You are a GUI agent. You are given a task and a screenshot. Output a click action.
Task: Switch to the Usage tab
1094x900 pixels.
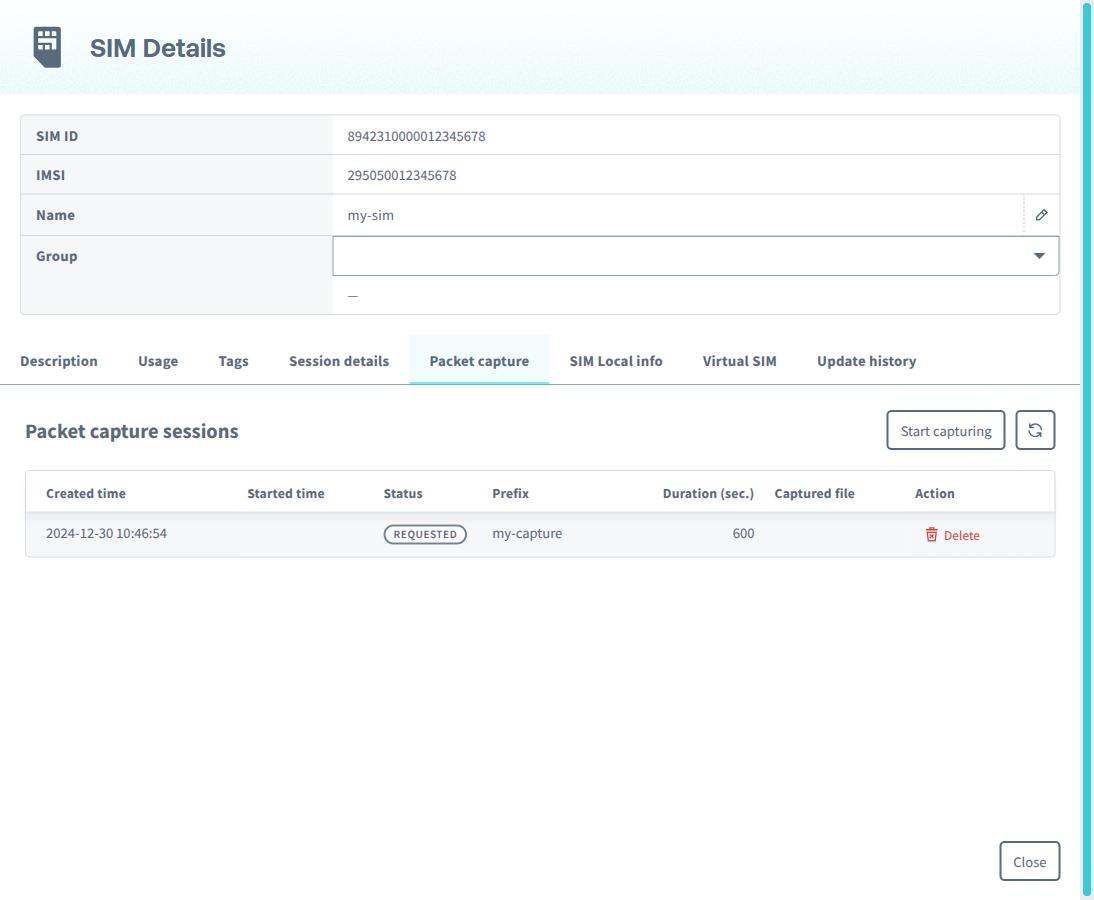157,361
